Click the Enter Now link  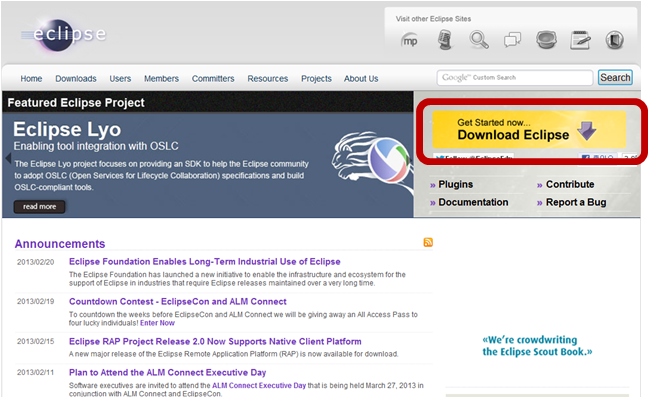157,323
